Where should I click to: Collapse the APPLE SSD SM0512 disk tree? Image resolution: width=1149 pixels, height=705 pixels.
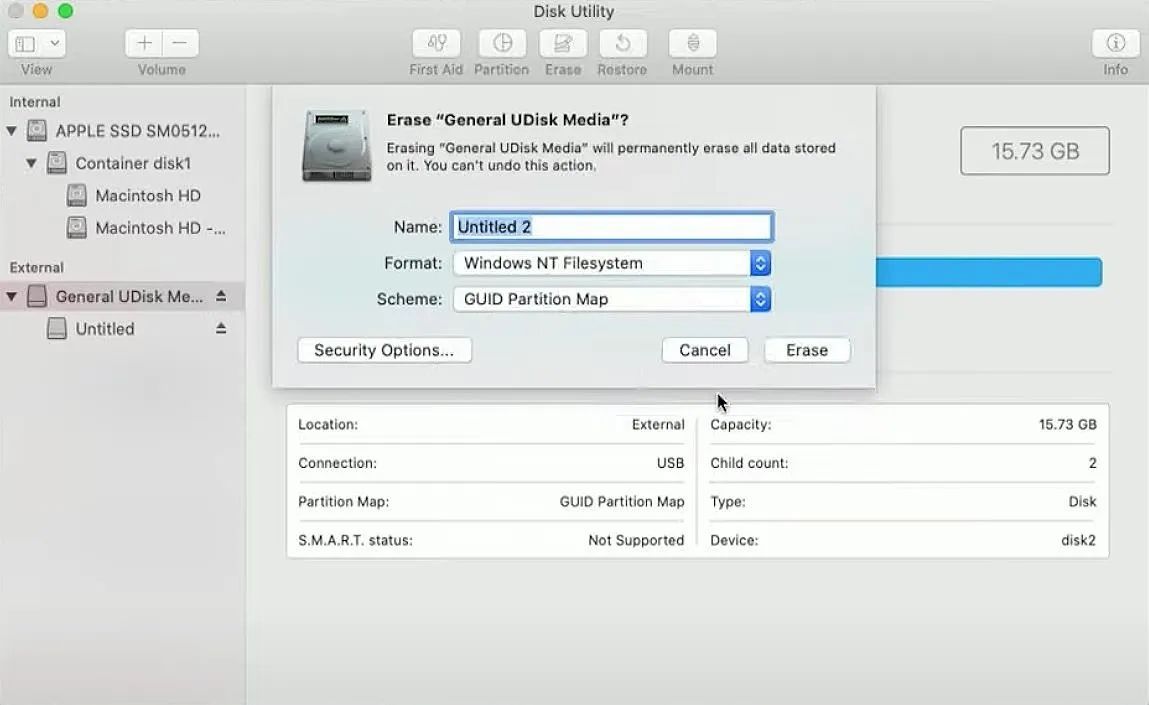pyautogui.click(x=12, y=131)
